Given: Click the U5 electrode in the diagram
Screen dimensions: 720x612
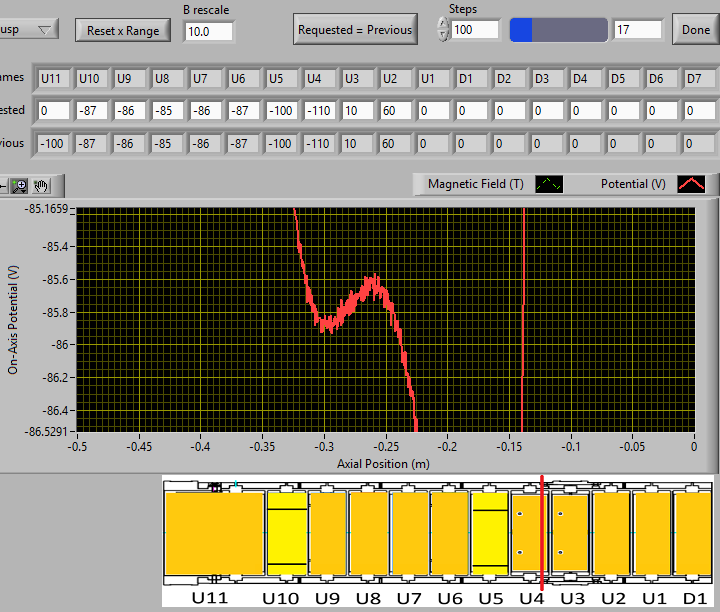Looking at the screenshot, I should coord(490,533).
